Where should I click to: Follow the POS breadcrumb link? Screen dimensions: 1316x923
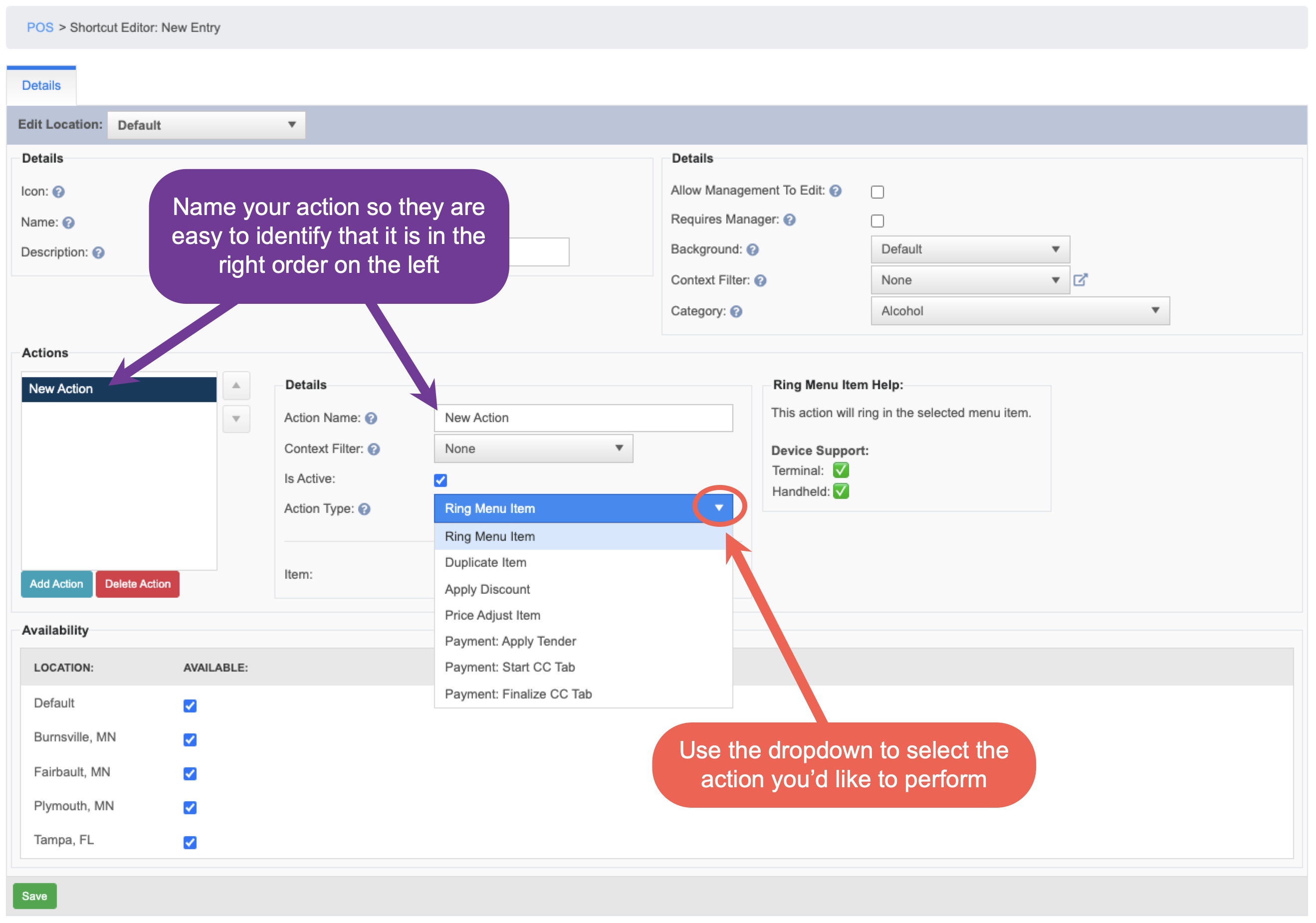coord(40,27)
